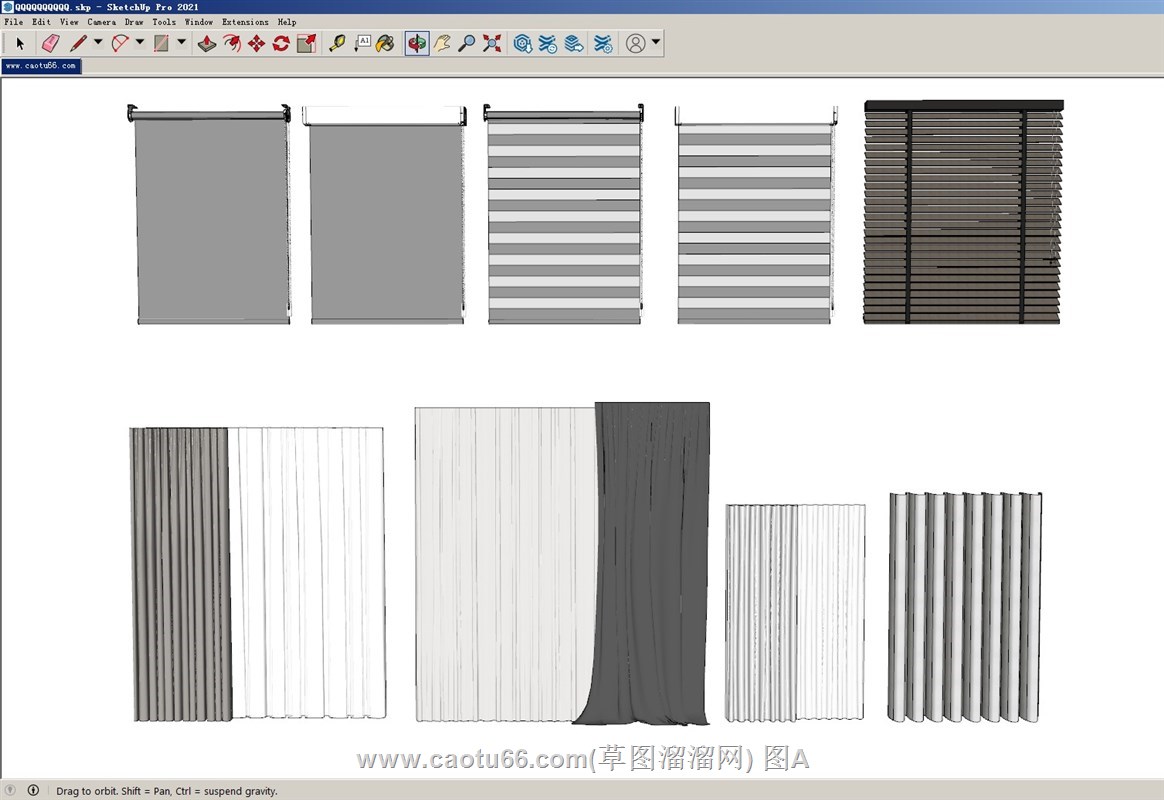
Task: Open the 3D Warehouse icon
Action: pos(522,43)
